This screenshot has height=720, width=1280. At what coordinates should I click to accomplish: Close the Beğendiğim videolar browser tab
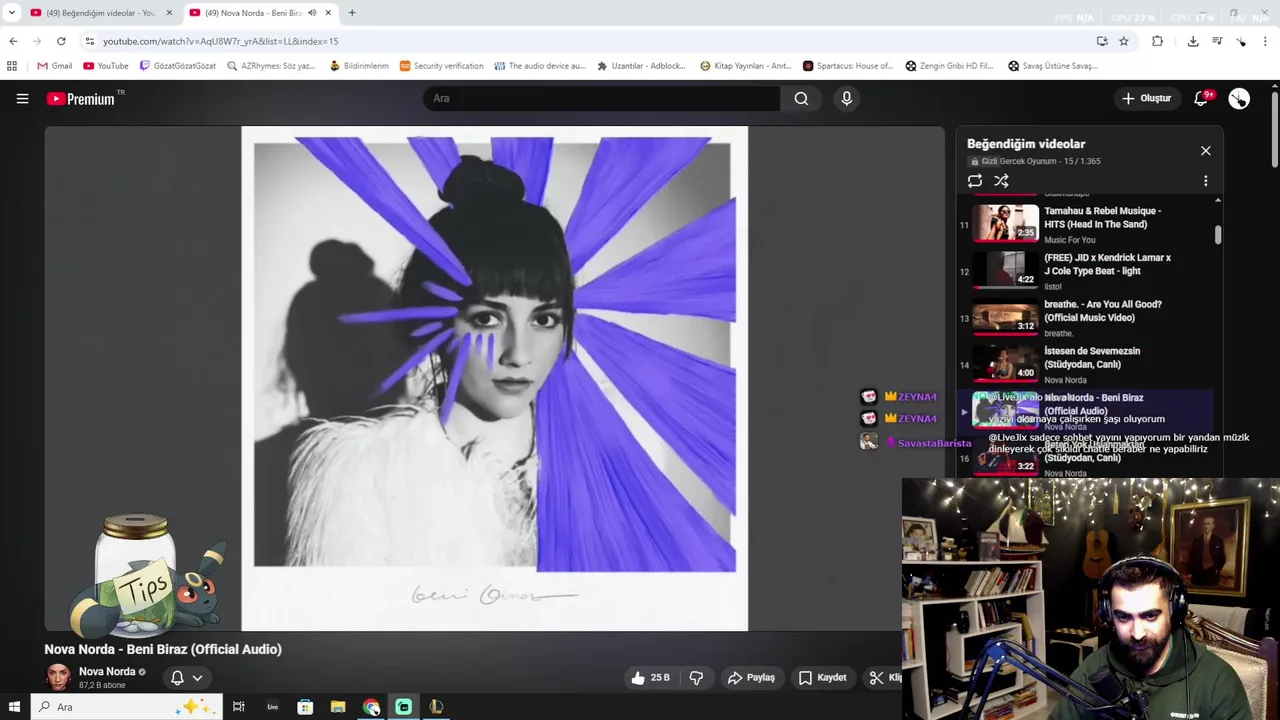[x=169, y=13]
